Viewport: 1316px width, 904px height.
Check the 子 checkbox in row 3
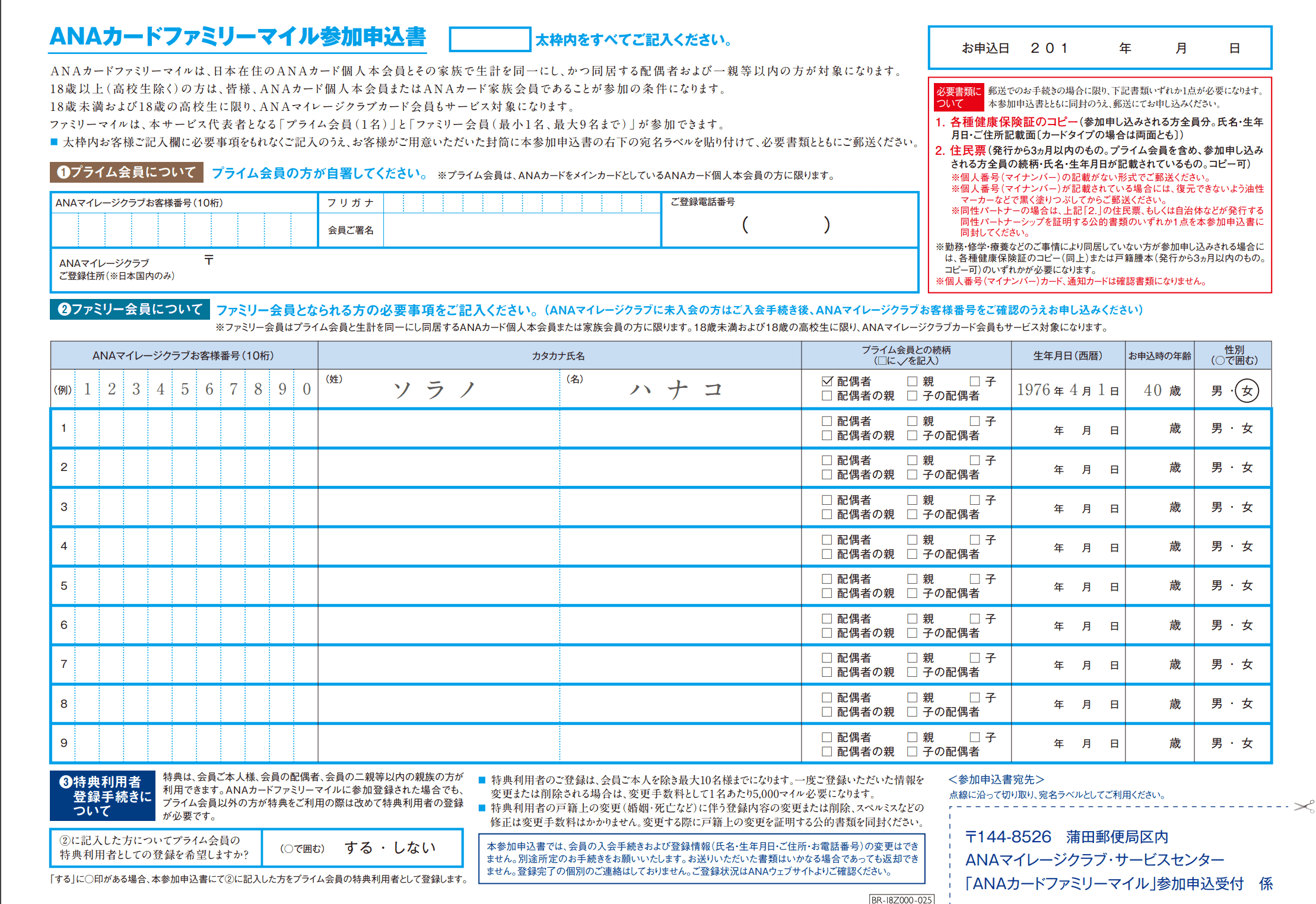tap(974, 499)
